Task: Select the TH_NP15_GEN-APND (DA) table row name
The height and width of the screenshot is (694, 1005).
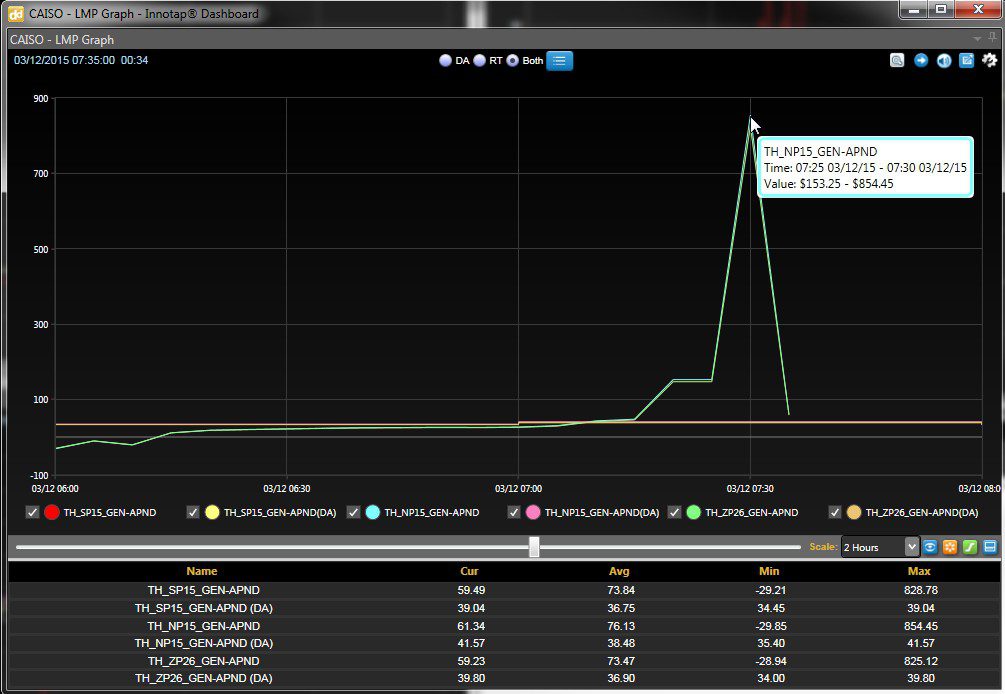Action: click(204, 643)
